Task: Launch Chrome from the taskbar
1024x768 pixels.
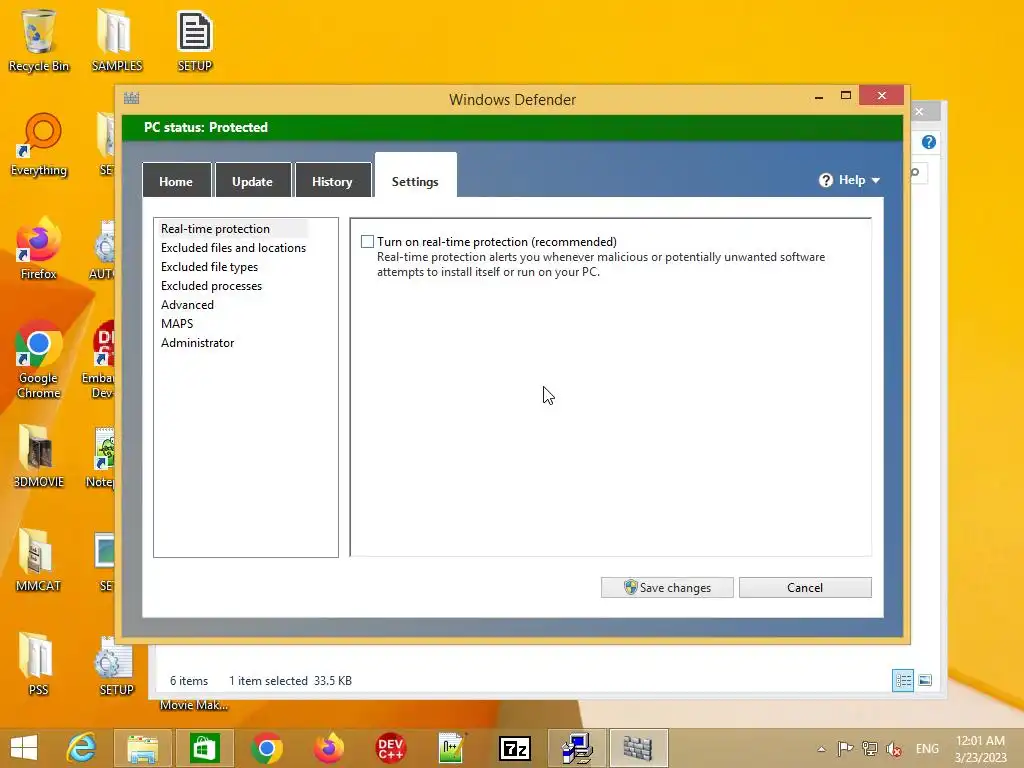Action: pos(266,748)
